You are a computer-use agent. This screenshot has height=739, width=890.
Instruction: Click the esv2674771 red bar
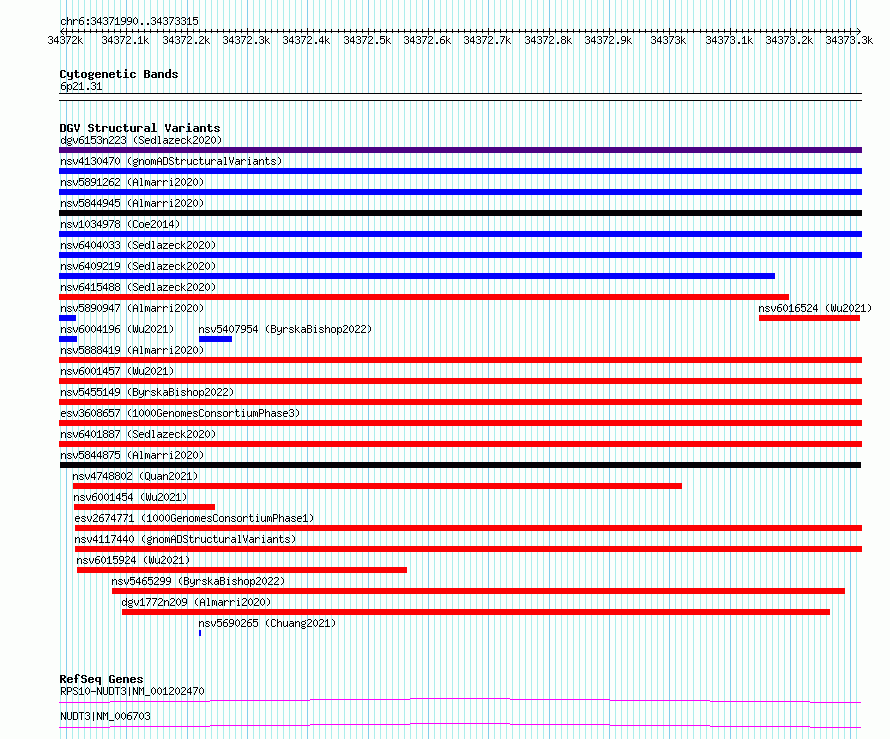[x=468, y=528]
